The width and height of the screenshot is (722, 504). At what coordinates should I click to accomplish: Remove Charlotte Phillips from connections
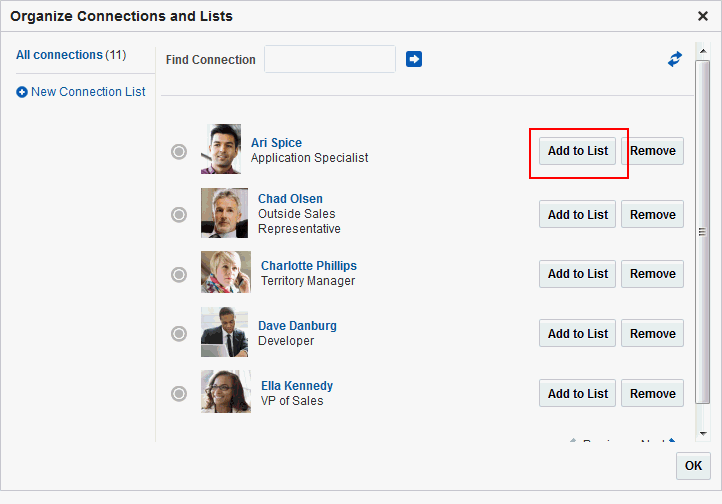[652, 274]
